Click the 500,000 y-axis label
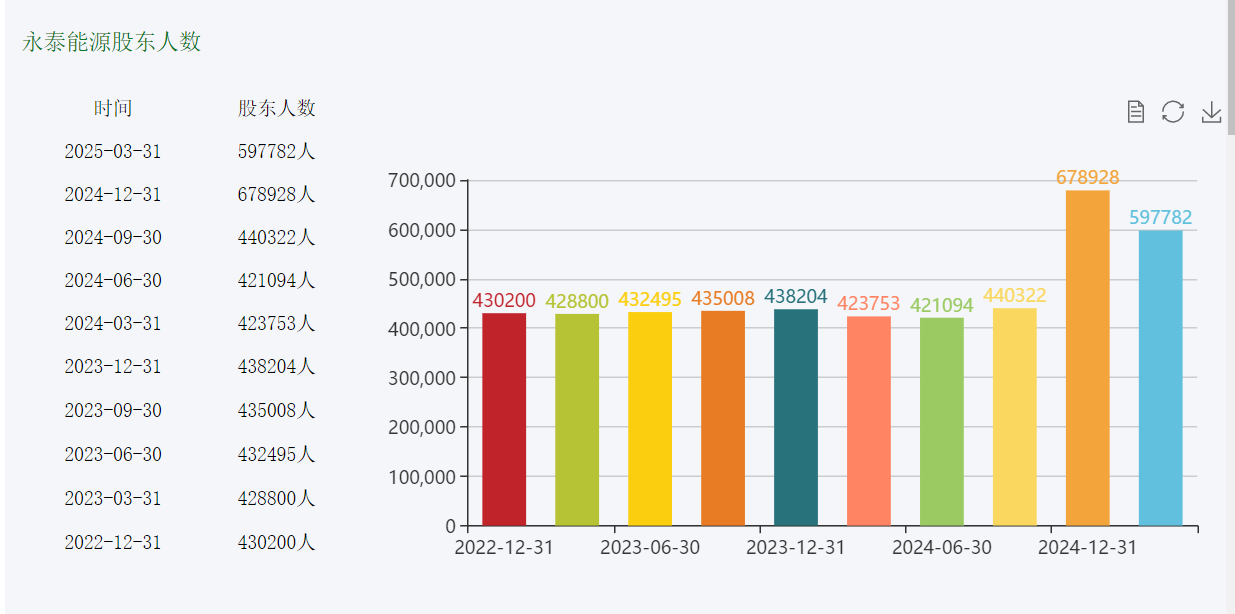 (421, 279)
